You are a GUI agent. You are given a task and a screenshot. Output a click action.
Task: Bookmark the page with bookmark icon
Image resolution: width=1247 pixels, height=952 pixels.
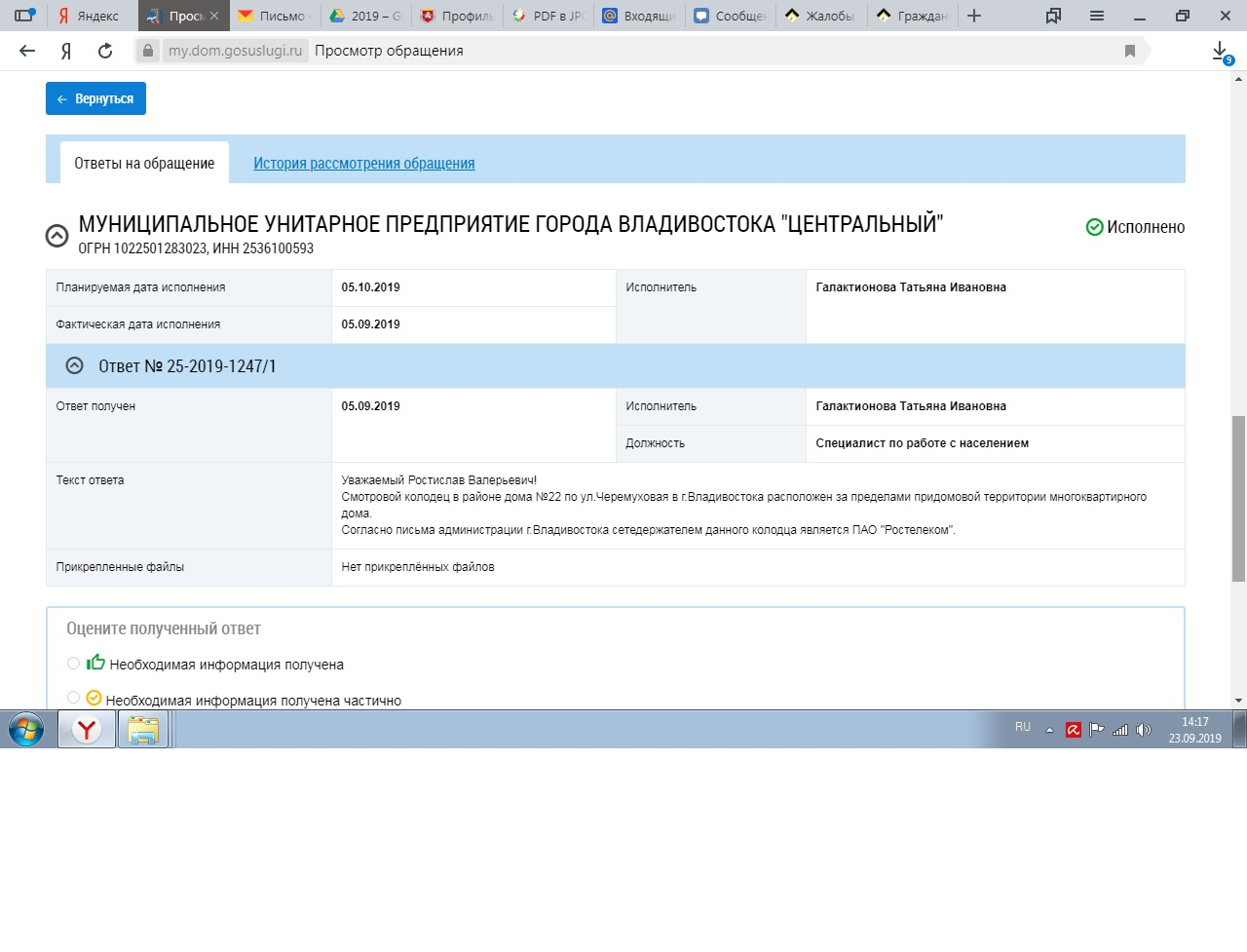point(1130,51)
